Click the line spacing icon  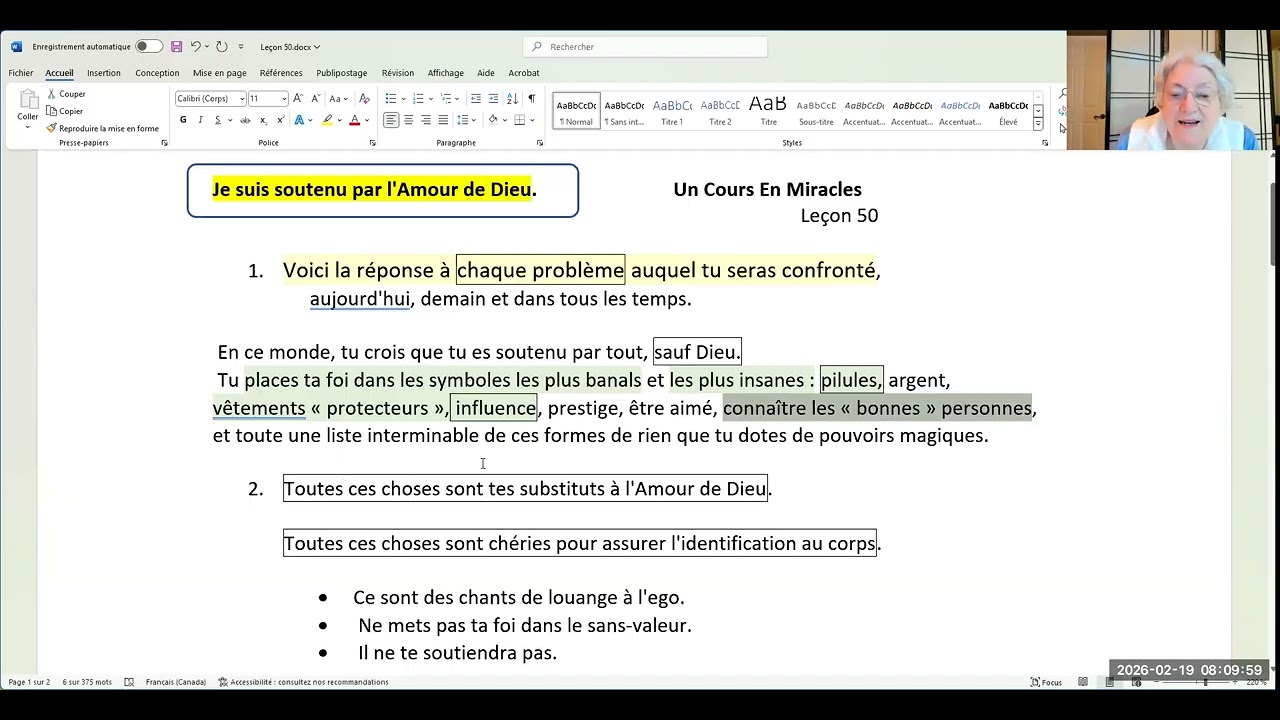point(462,120)
